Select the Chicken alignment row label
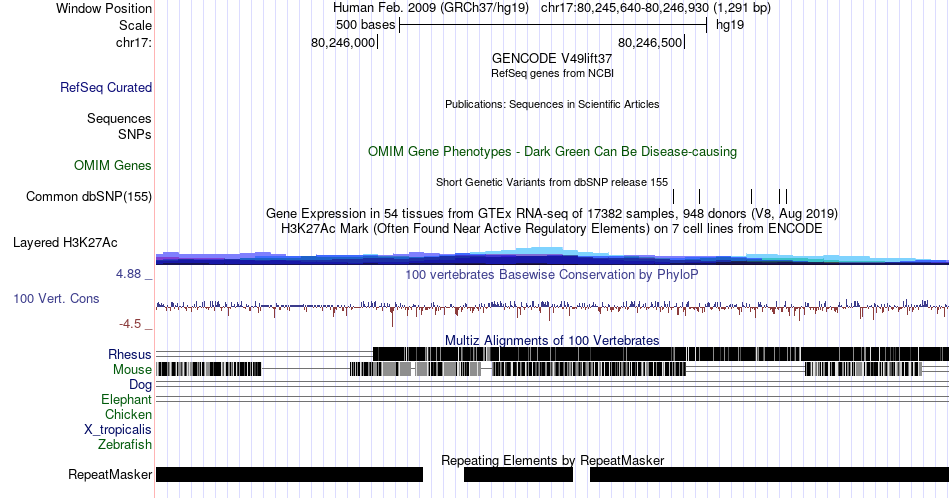This screenshot has height=498, width=950. click(128, 414)
